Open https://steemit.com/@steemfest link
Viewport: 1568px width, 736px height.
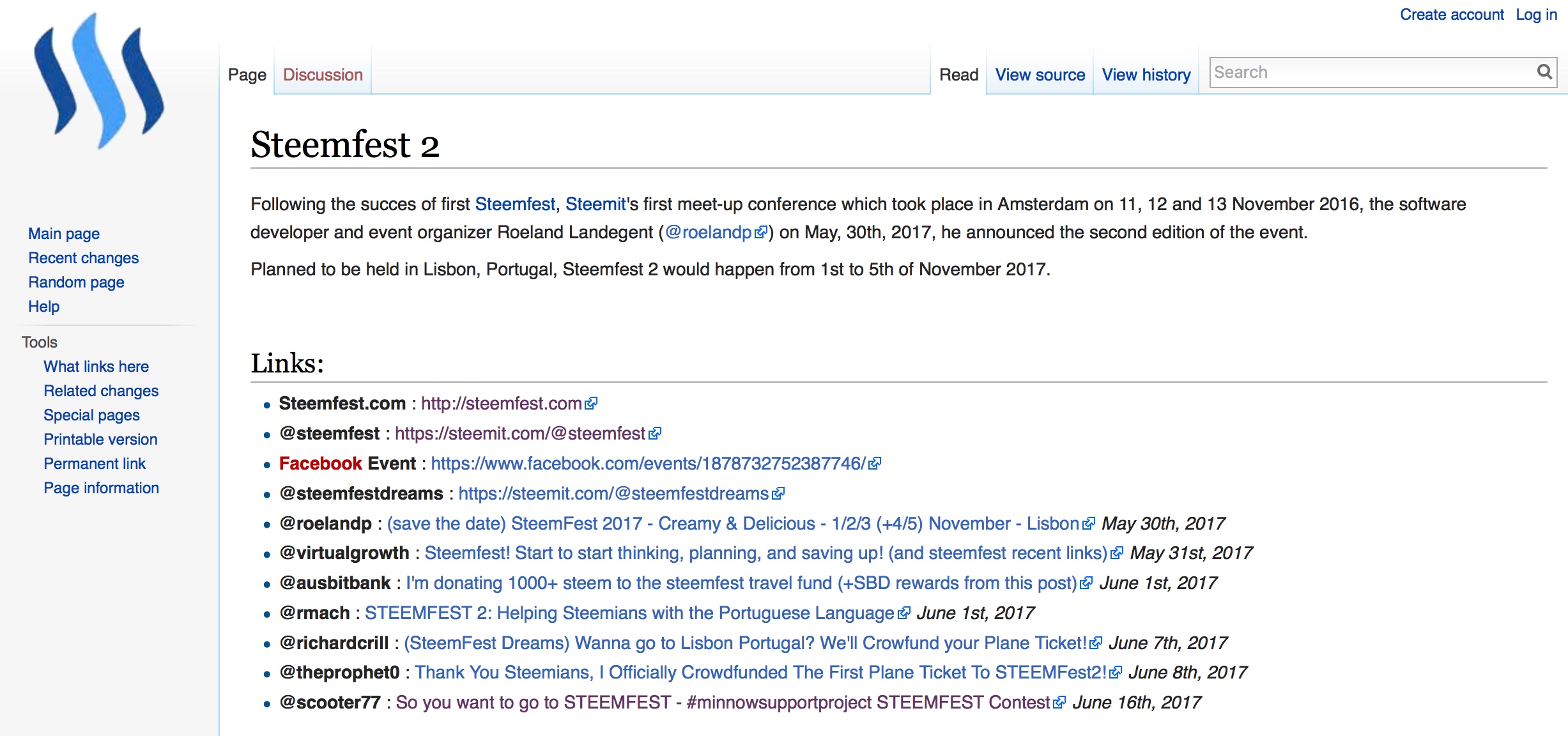[520, 434]
